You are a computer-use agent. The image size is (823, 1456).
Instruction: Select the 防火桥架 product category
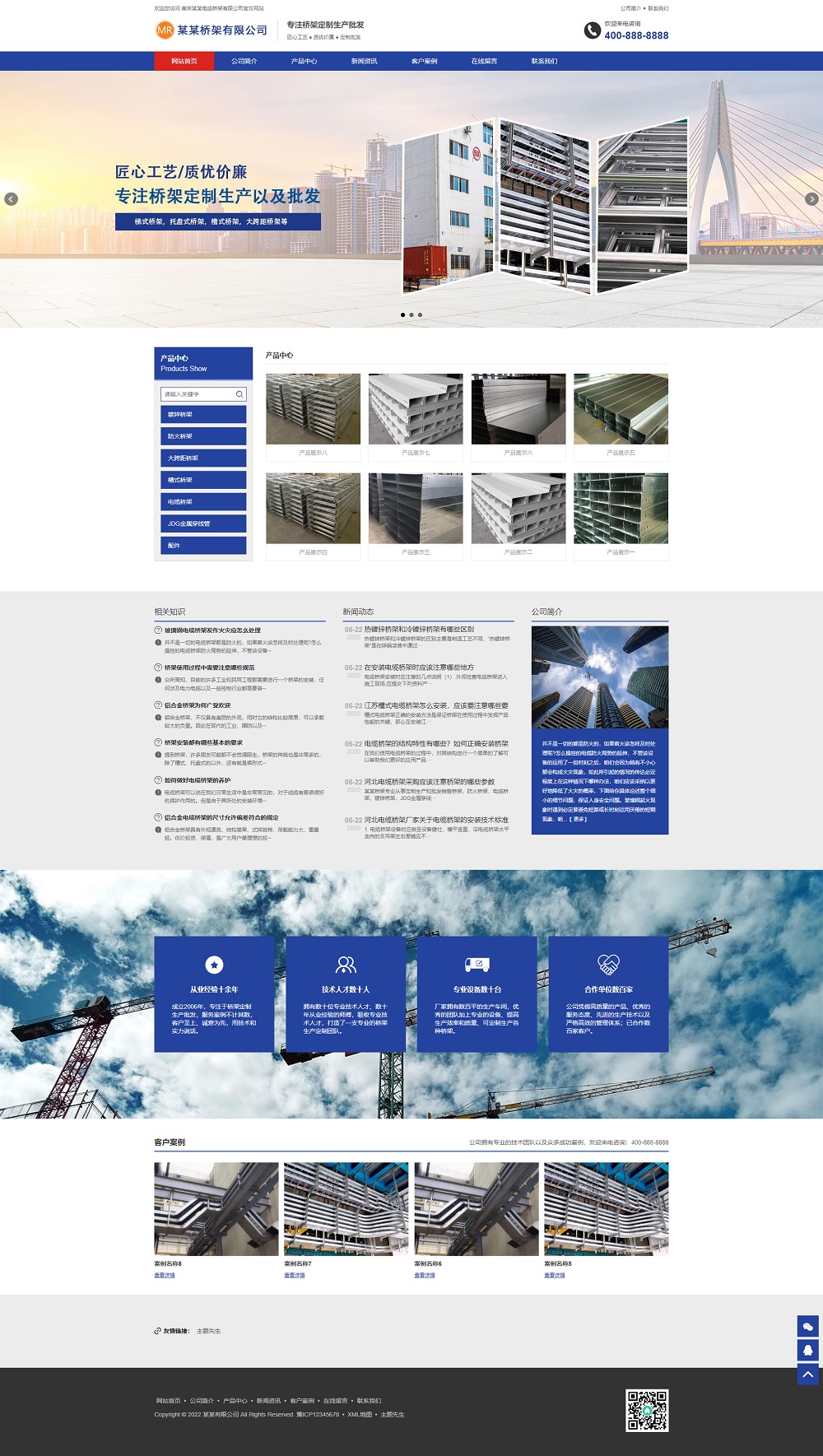[203, 436]
